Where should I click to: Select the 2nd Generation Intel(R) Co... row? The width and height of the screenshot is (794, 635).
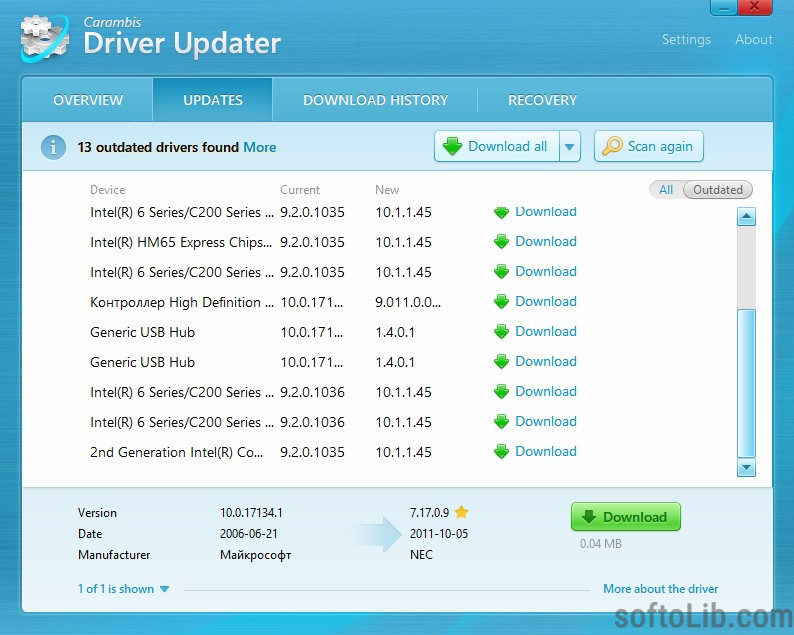pos(334,452)
